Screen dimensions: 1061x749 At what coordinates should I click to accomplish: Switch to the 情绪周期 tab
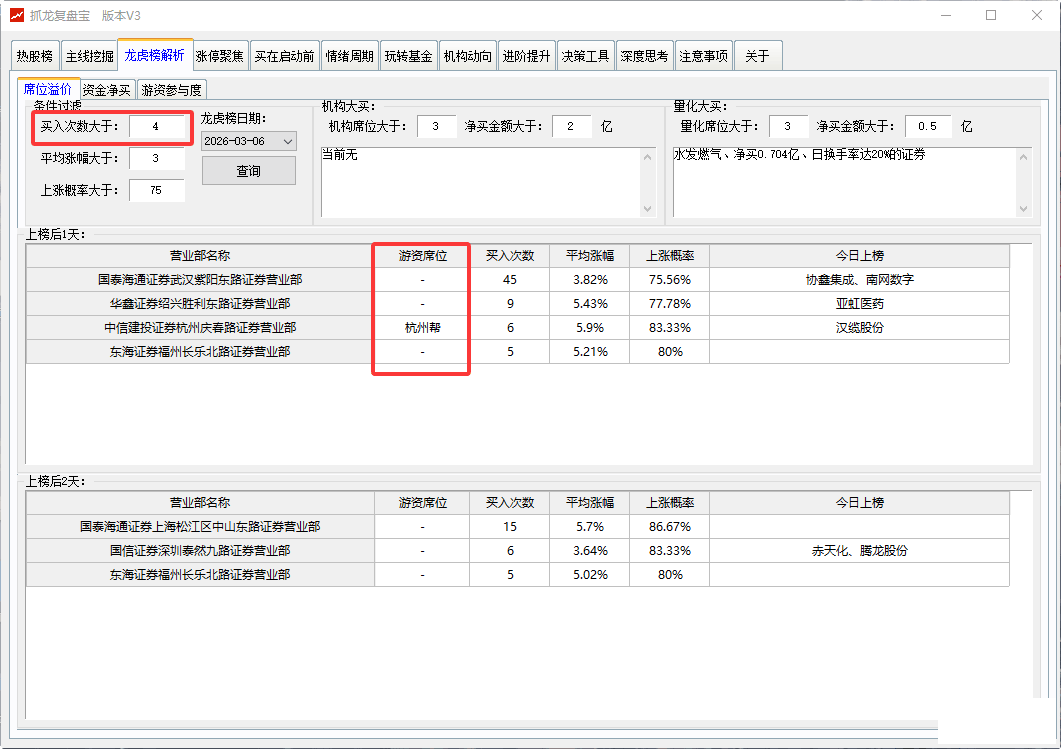[350, 56]
